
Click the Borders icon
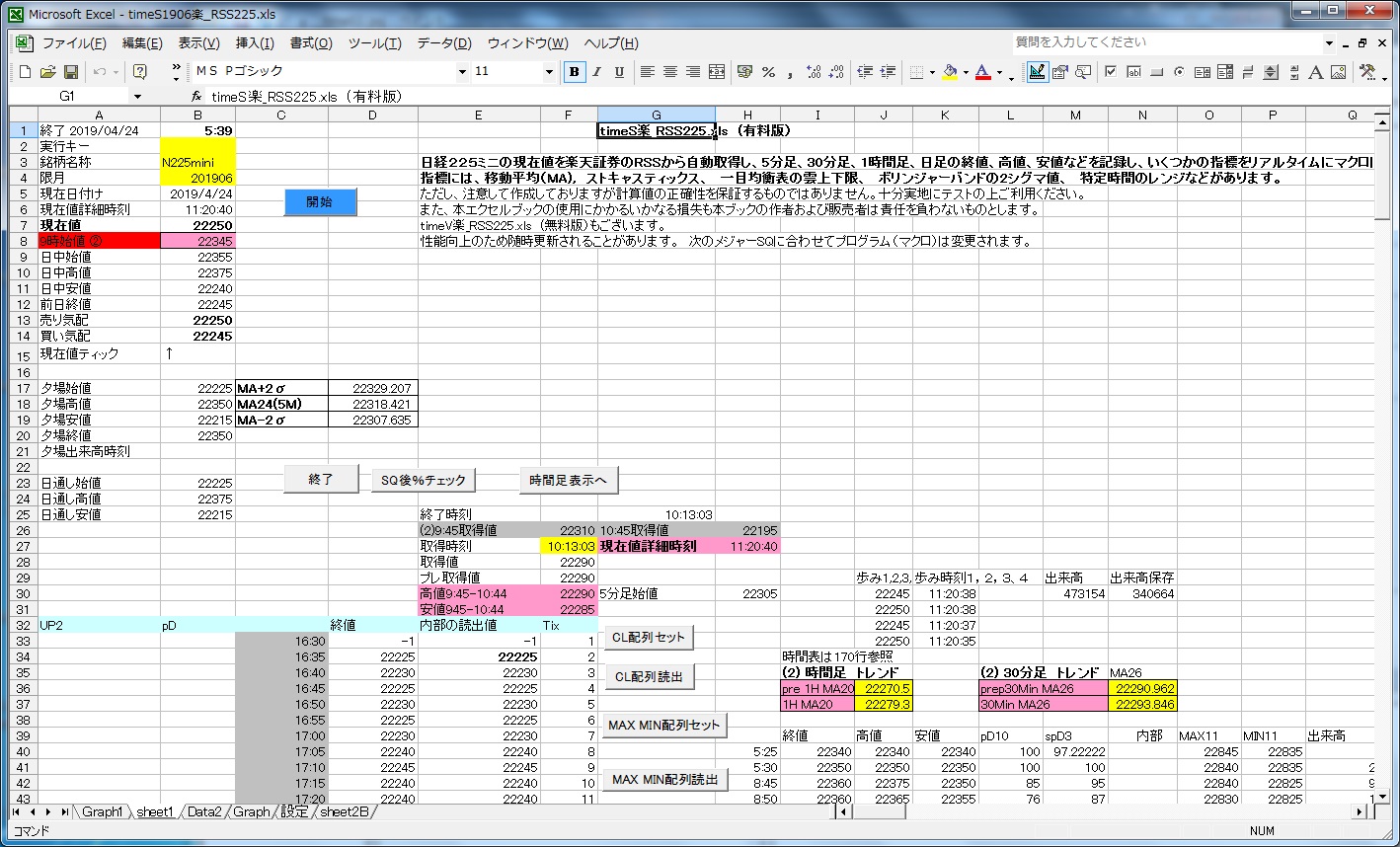(x=916, y=71)
